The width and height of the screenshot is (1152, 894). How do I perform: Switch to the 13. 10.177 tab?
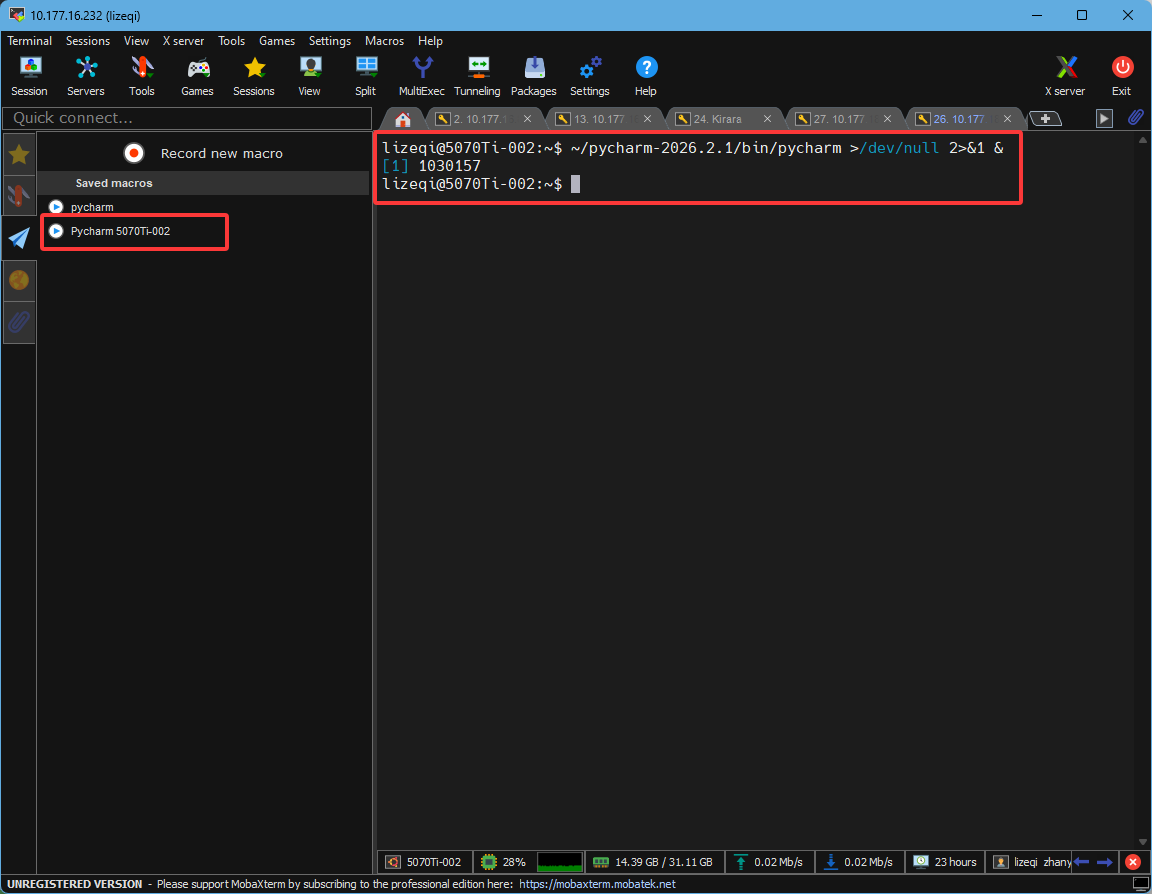pyautogui.click(x=598, y=119)
